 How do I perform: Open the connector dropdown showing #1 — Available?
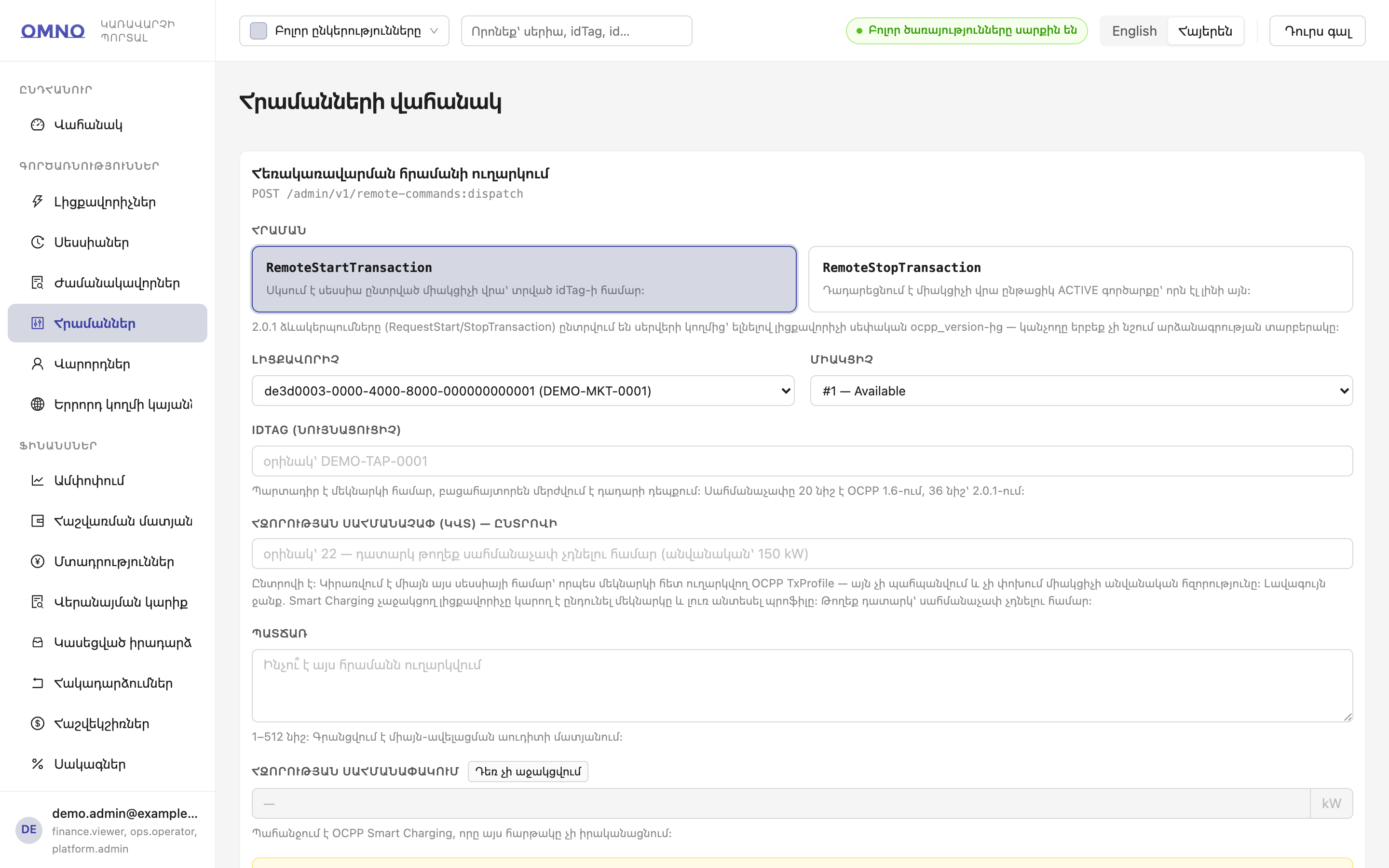click(x=1081, y=391)
